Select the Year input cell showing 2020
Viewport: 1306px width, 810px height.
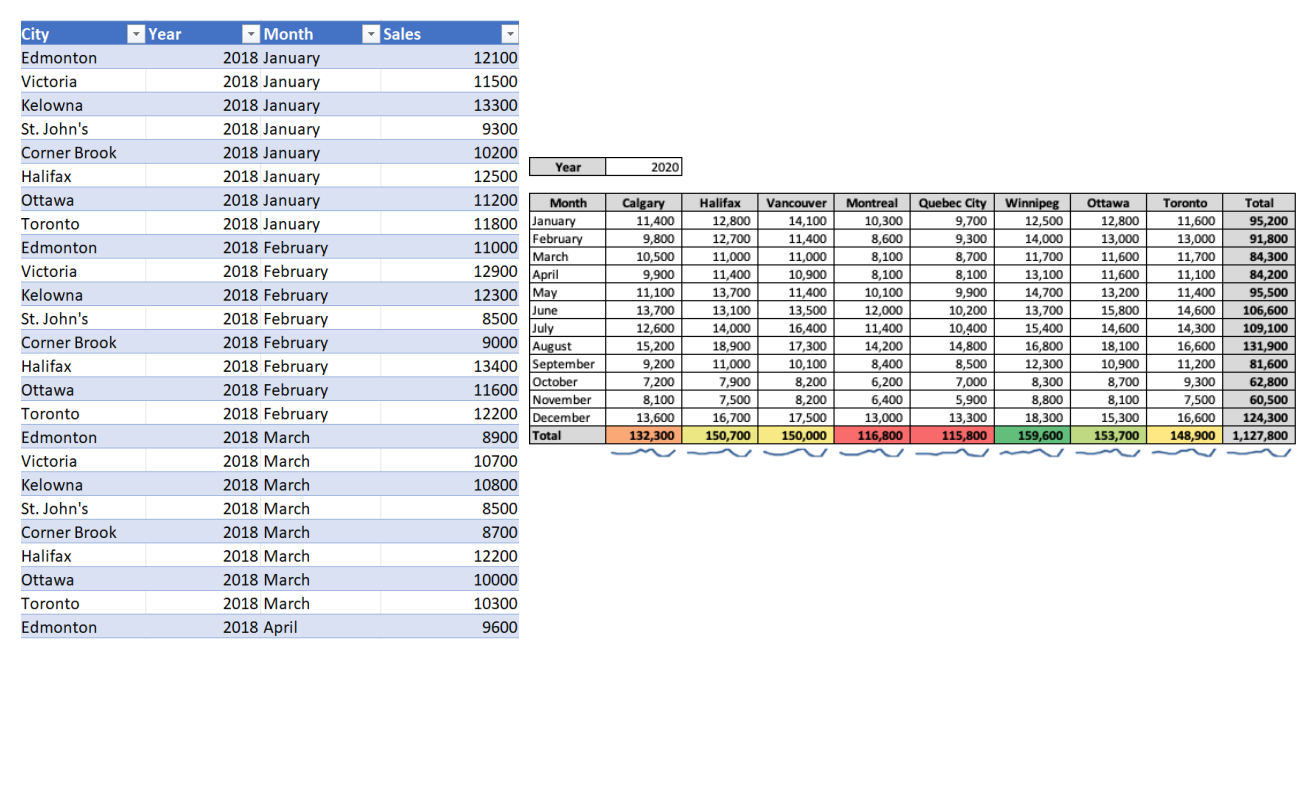click(644, 166)
